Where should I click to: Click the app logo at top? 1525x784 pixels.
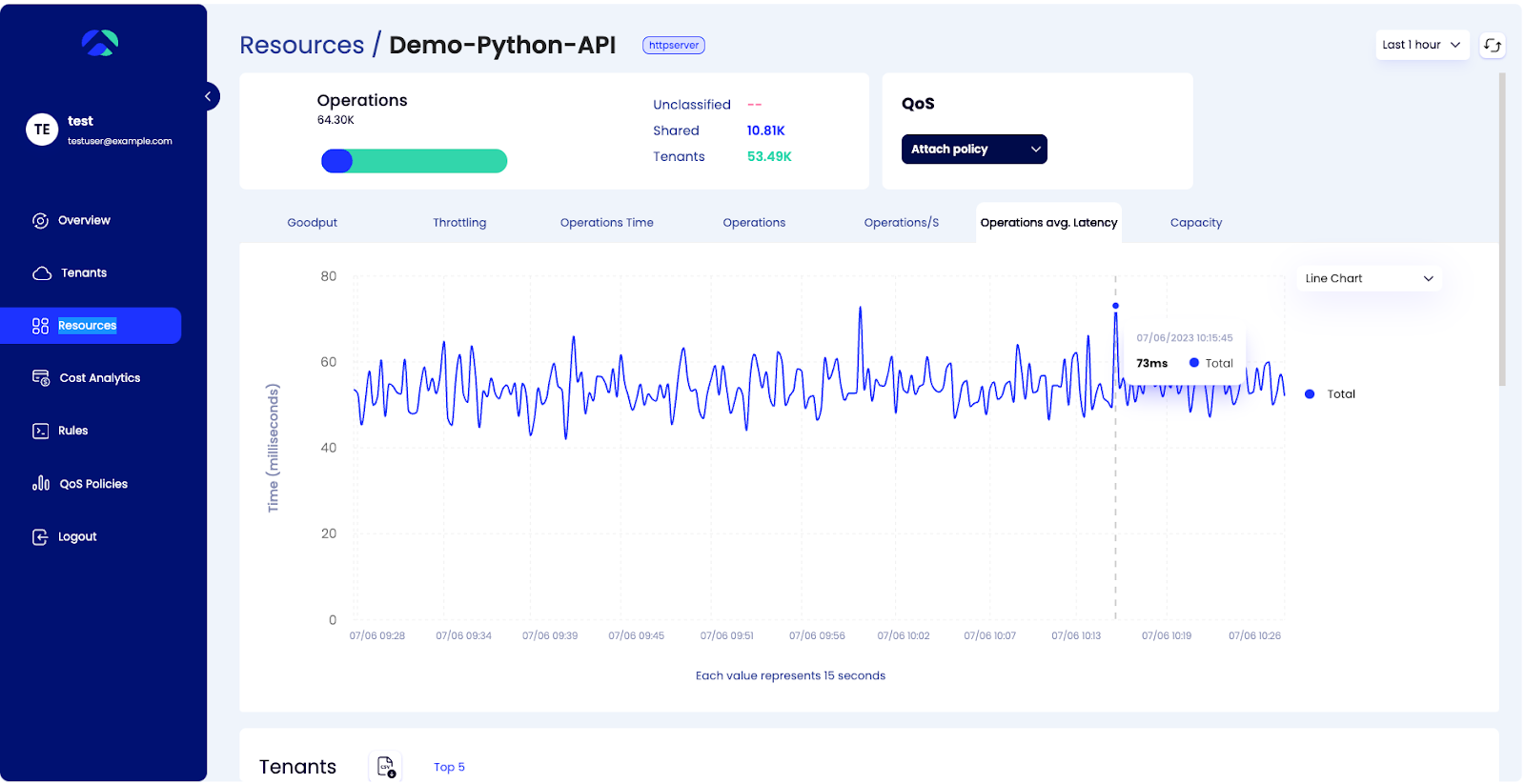pyautogui.click(x=100, y=43)
